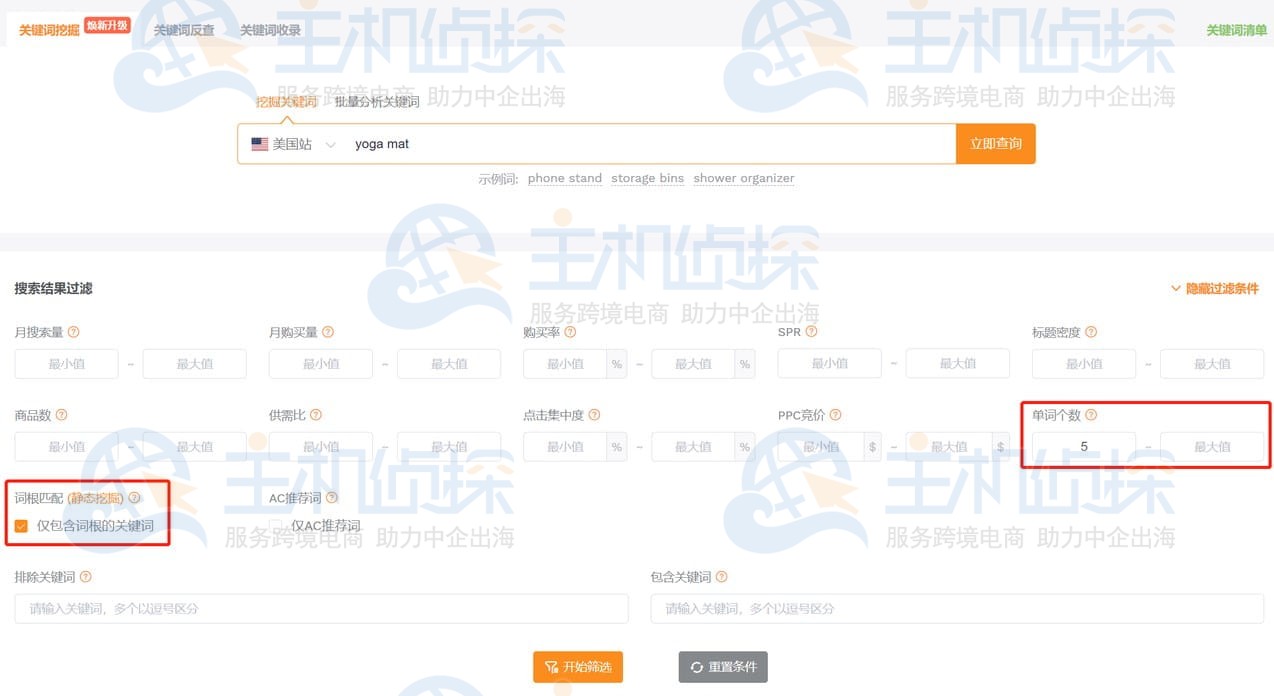Click the 立即查询 search button
Screen dimensions: 1274x696
click(995, 143)
